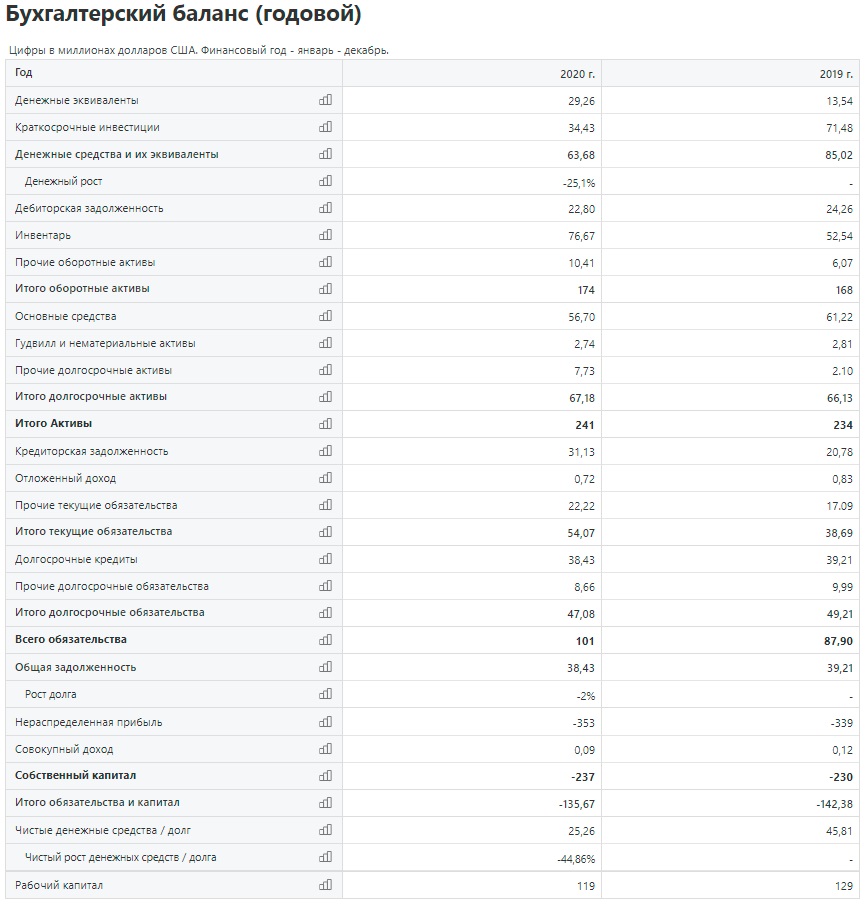The height and width of the screenshot is (910, 866).
Task: Show Отложенный доход chart icon
Action: click(x=326, y=478)
